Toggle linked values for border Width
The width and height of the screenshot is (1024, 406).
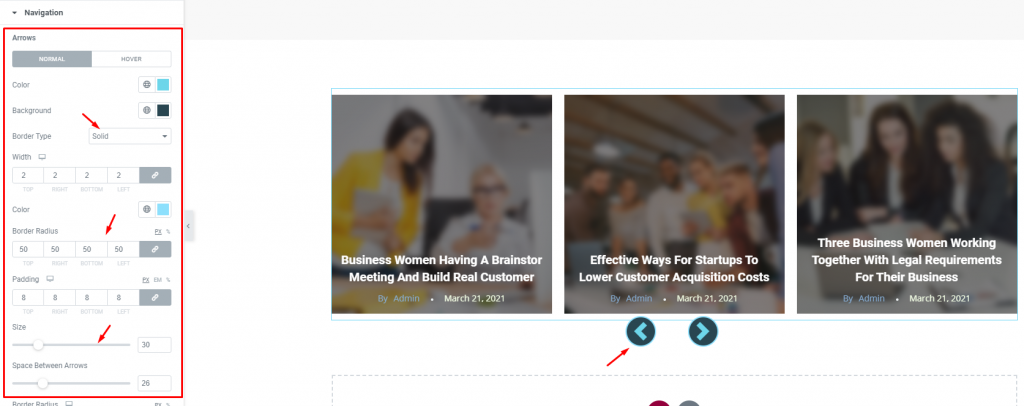tap(155, 175)
